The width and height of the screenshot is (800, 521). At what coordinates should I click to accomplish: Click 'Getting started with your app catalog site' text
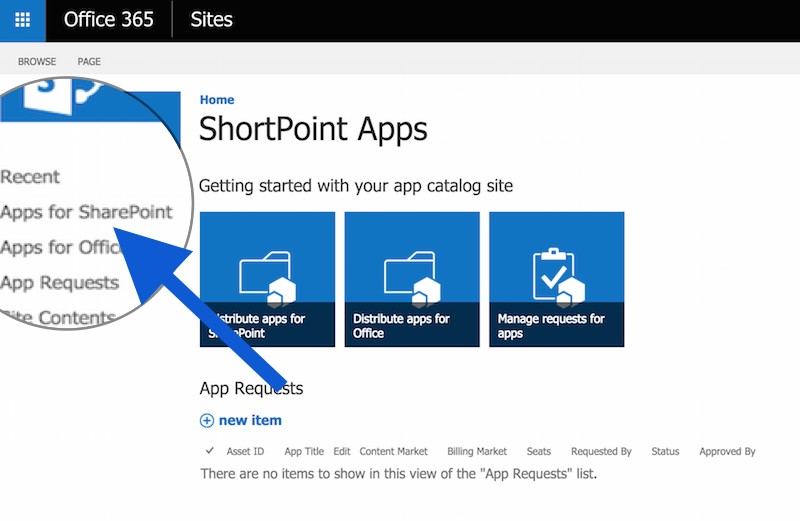point(356,186)
